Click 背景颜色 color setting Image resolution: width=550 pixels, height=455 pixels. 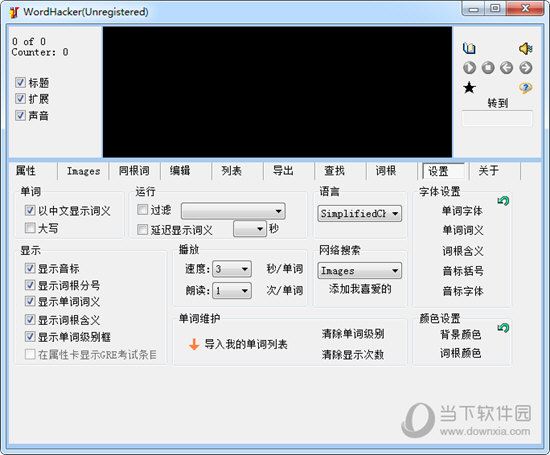pos(461,334)
